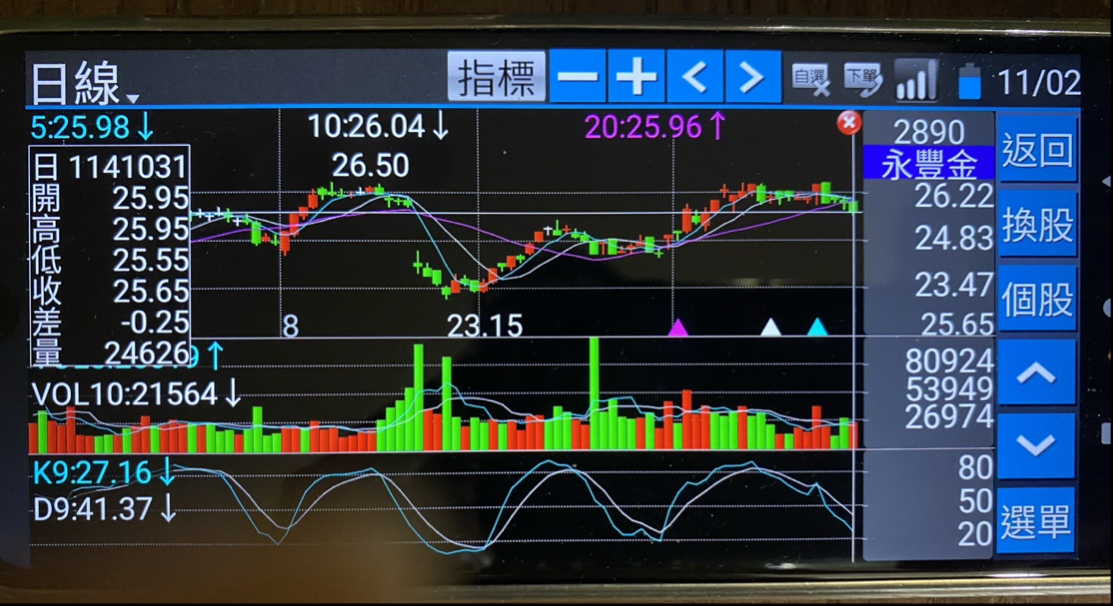Go to next stock with down chevron
Image resolution: width=1113 pixels, height=606 pixels.
point(1036,446)
